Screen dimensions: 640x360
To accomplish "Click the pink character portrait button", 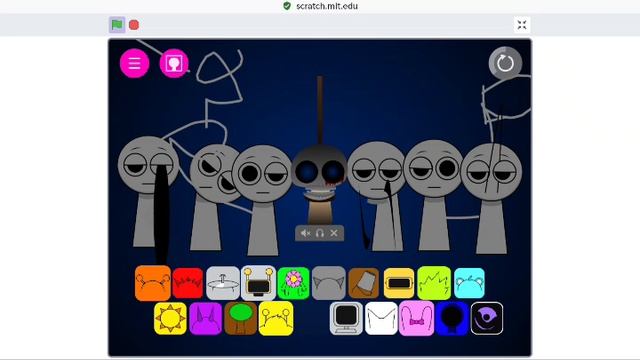I will (174, 63).
